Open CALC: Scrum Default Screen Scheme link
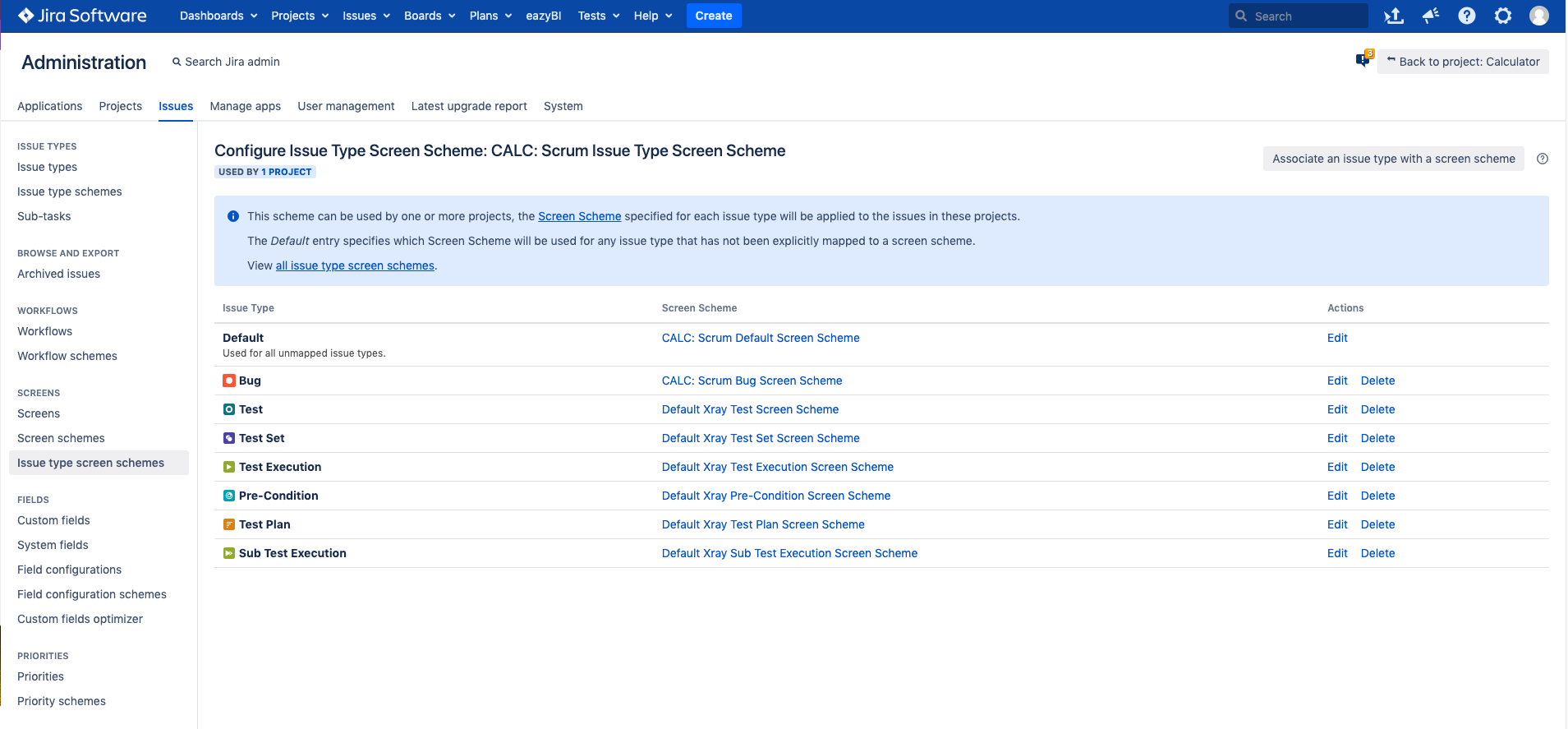Screen dimensions: 1568x729 tap(761, 338)
